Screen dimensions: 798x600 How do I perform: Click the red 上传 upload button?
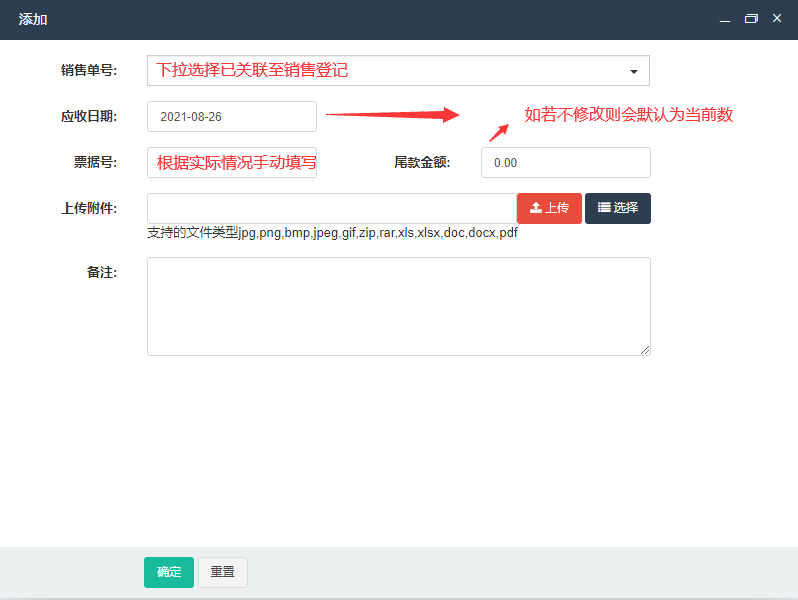[x=549, y=208]
